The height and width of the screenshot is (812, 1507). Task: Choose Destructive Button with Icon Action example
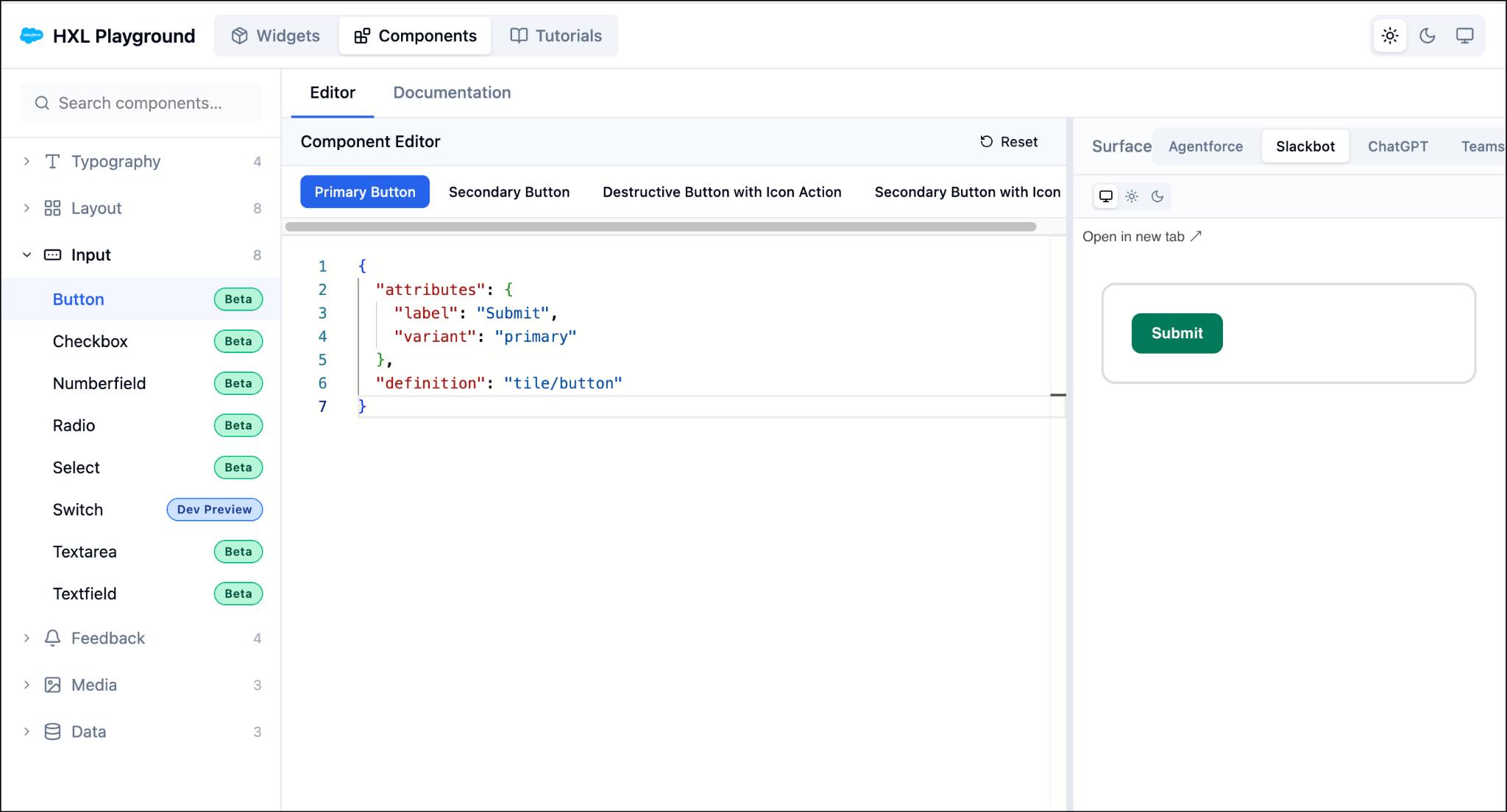pyautogui.click(x=722, y=192)
